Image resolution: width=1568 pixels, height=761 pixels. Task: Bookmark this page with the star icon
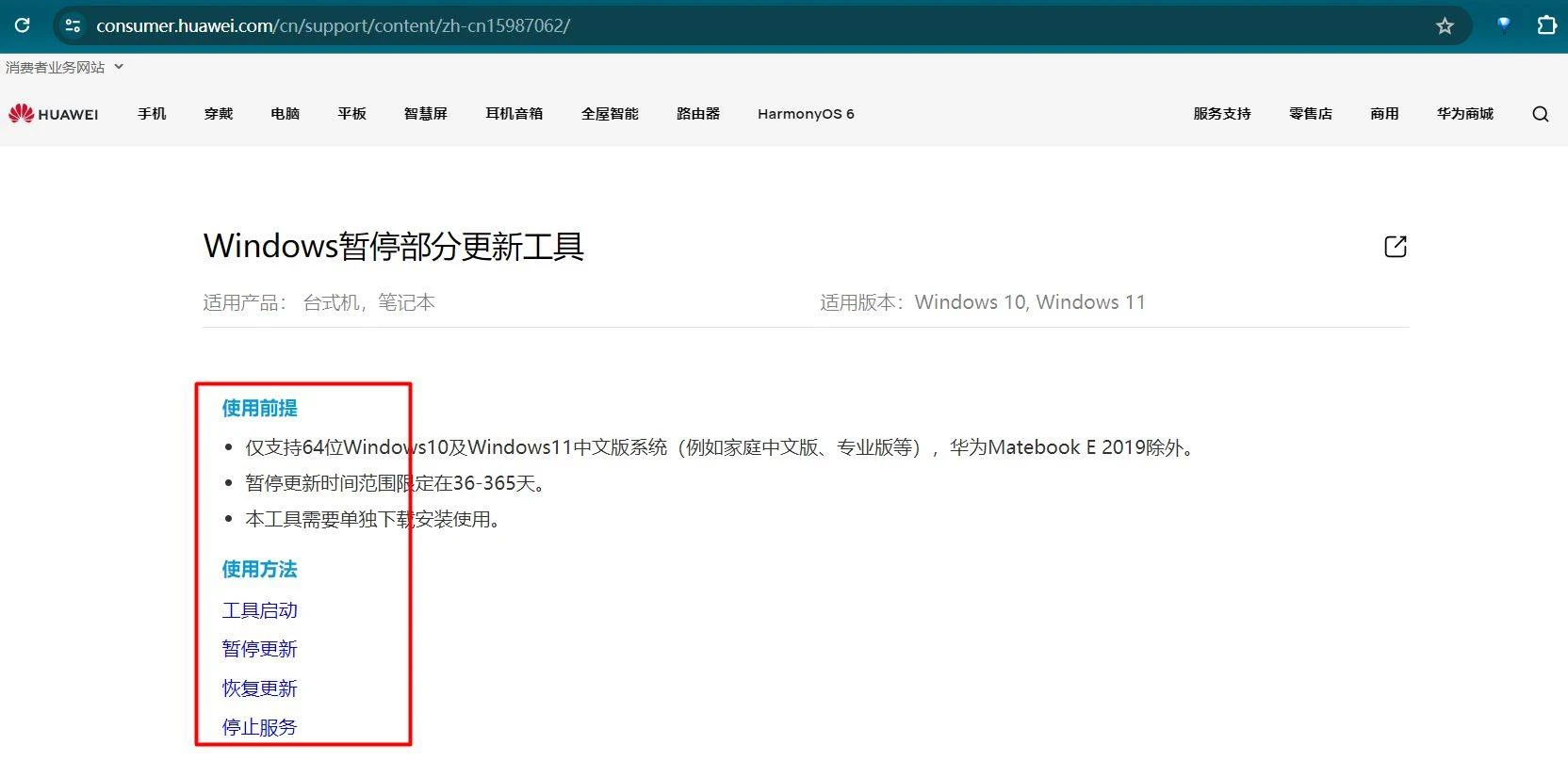click(1445, 26)
